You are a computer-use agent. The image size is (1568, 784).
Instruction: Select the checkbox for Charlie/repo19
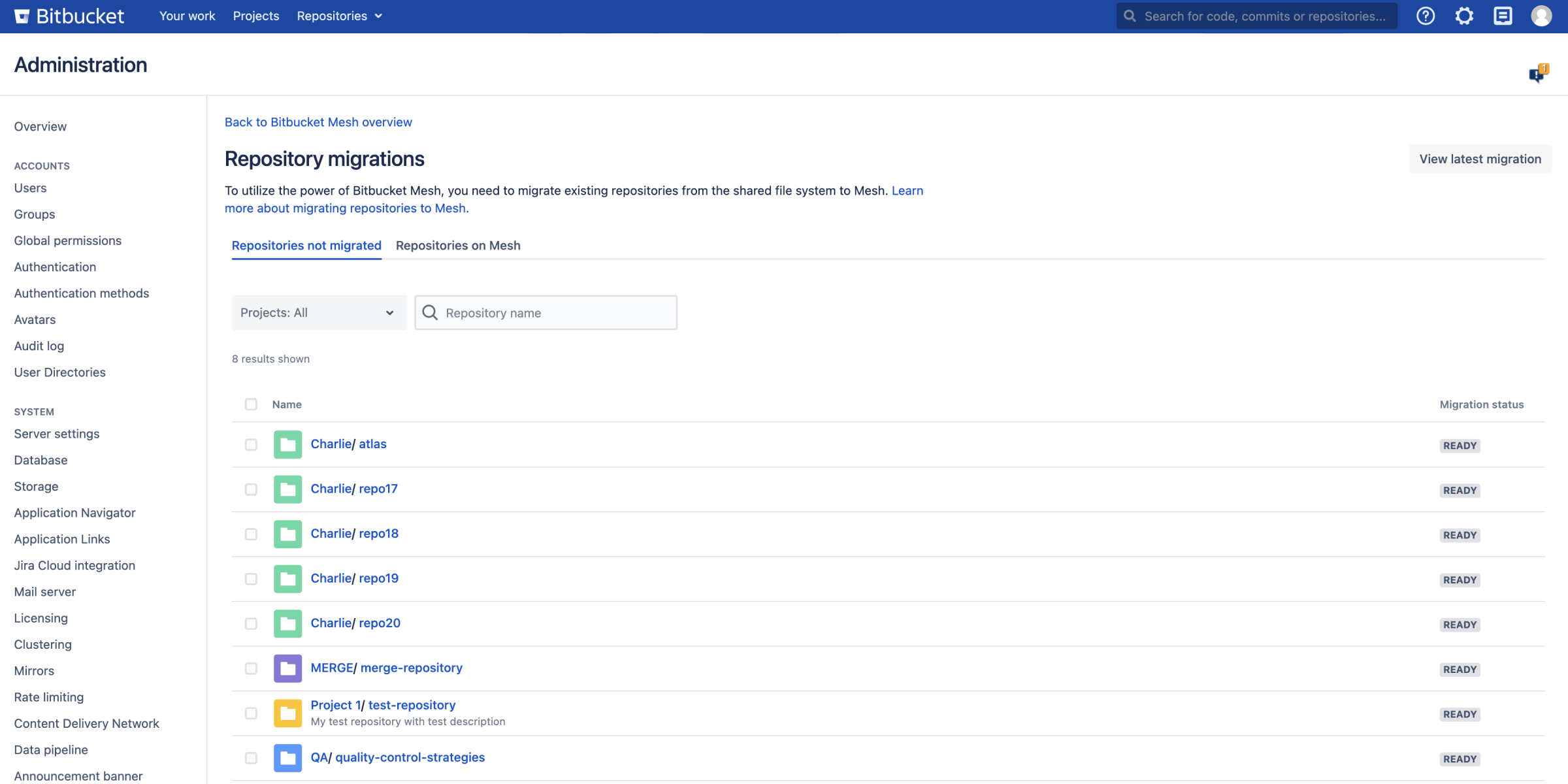251,579
